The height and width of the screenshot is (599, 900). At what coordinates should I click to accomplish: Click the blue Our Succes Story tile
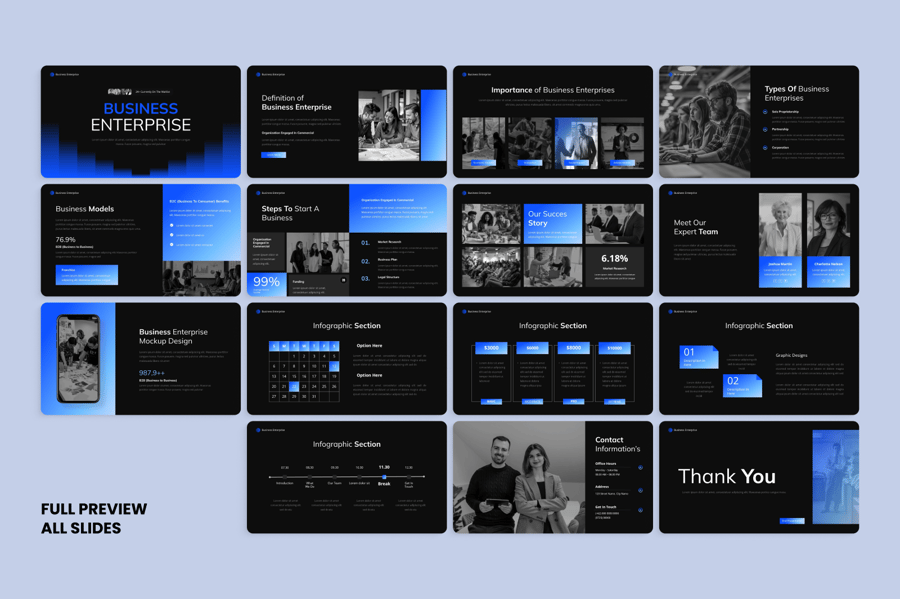(552, 223)
